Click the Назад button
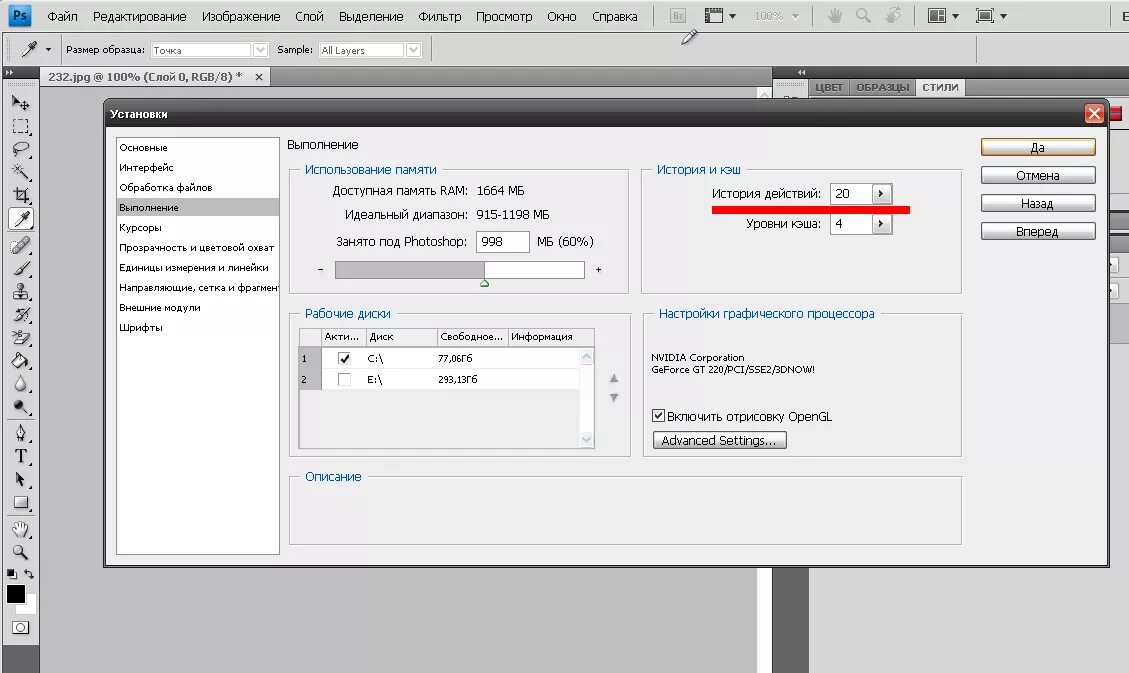The image size is (1129, 673). click(1038, 204)
